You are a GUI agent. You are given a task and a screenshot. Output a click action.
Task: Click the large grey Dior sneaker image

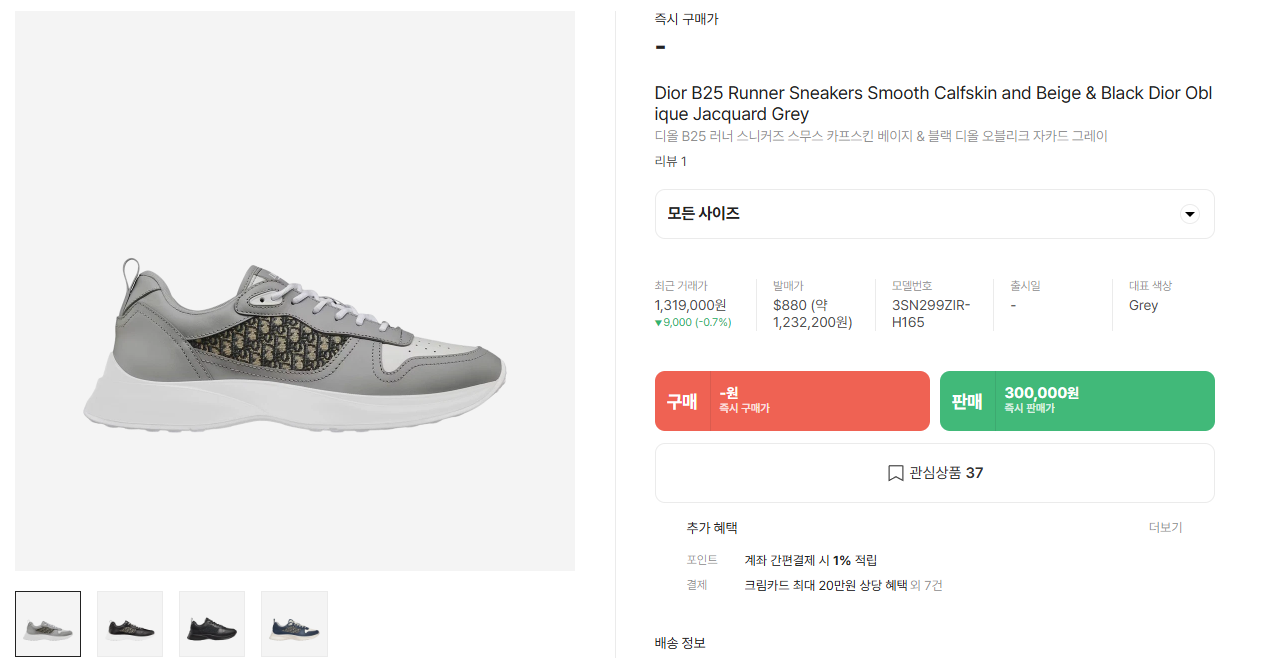coord(295,345)
